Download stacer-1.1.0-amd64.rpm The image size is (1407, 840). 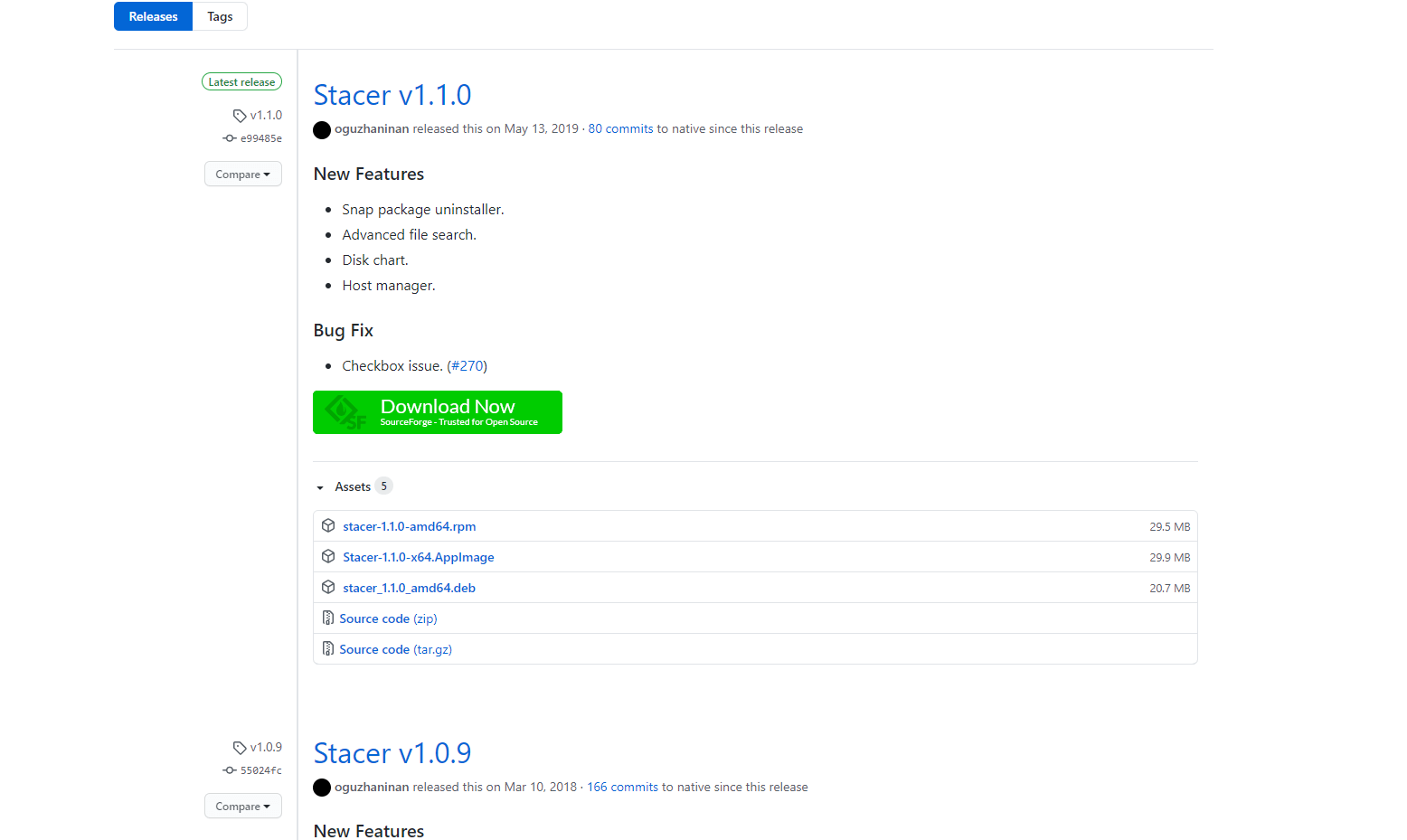(x=410, y=526)
